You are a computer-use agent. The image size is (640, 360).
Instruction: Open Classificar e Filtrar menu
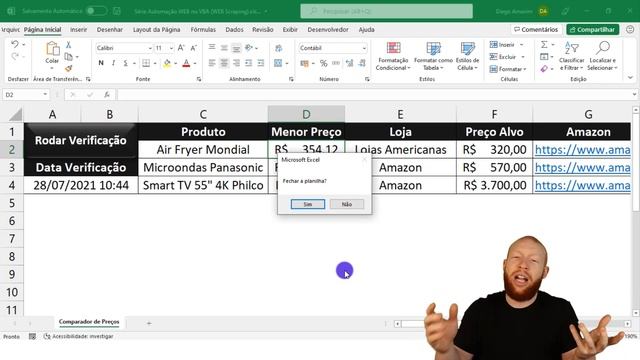tap(572, 56)
